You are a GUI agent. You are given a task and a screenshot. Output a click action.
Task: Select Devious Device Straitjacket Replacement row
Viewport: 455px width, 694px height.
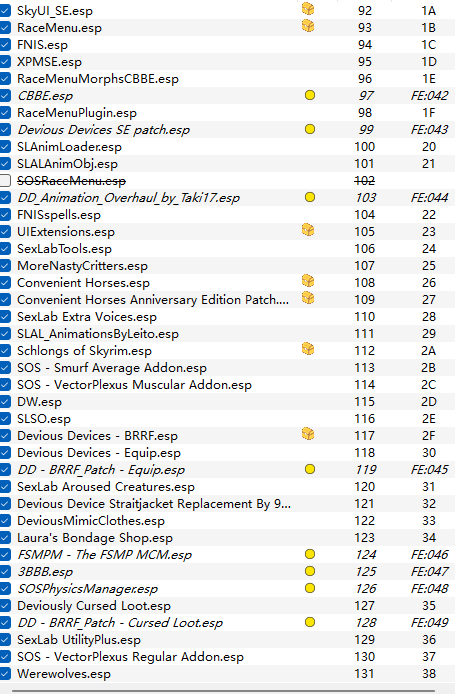(228, 504)
